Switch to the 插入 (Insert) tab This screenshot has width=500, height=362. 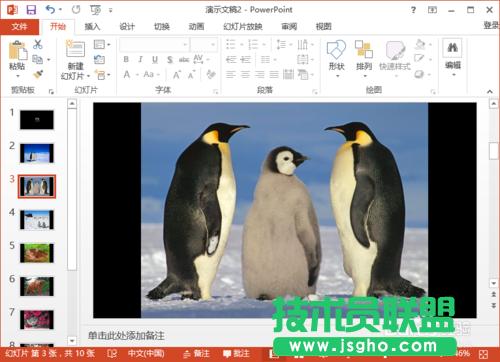coord(92,26)
